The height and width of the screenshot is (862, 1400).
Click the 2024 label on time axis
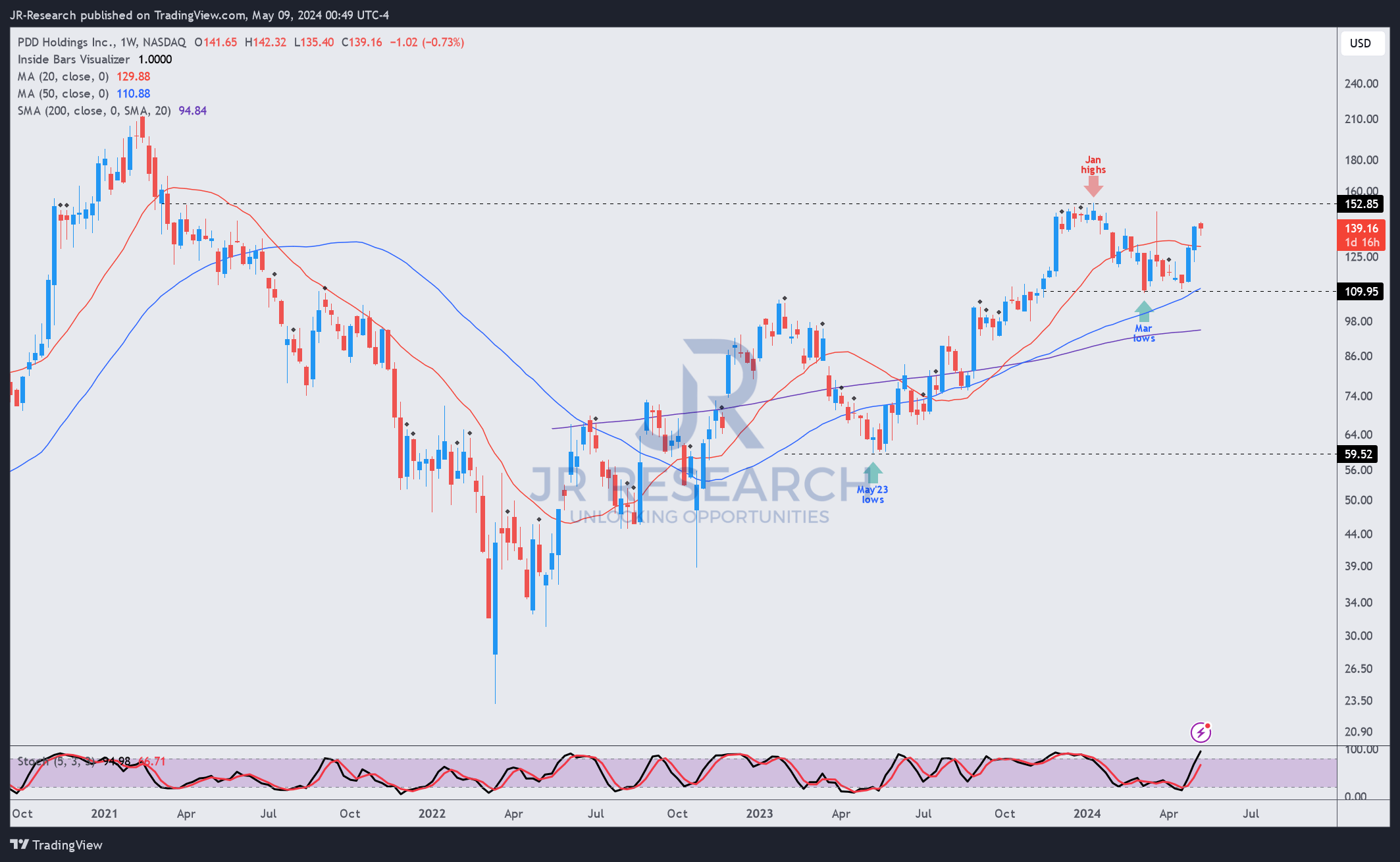click(x=1087, y=813)
